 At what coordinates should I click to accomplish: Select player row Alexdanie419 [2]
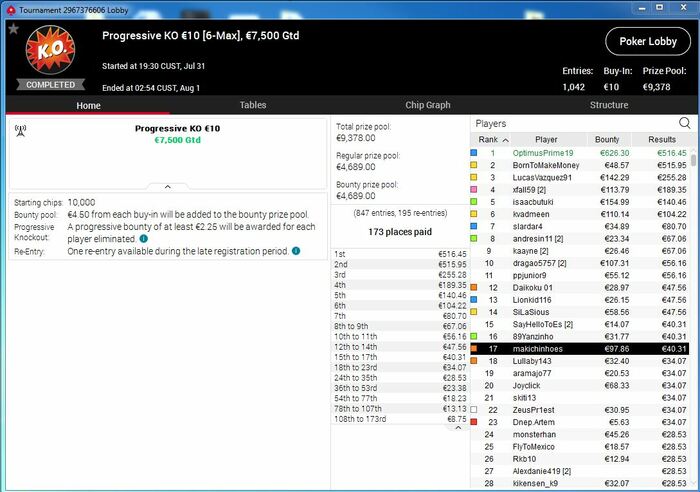(579, 471)
